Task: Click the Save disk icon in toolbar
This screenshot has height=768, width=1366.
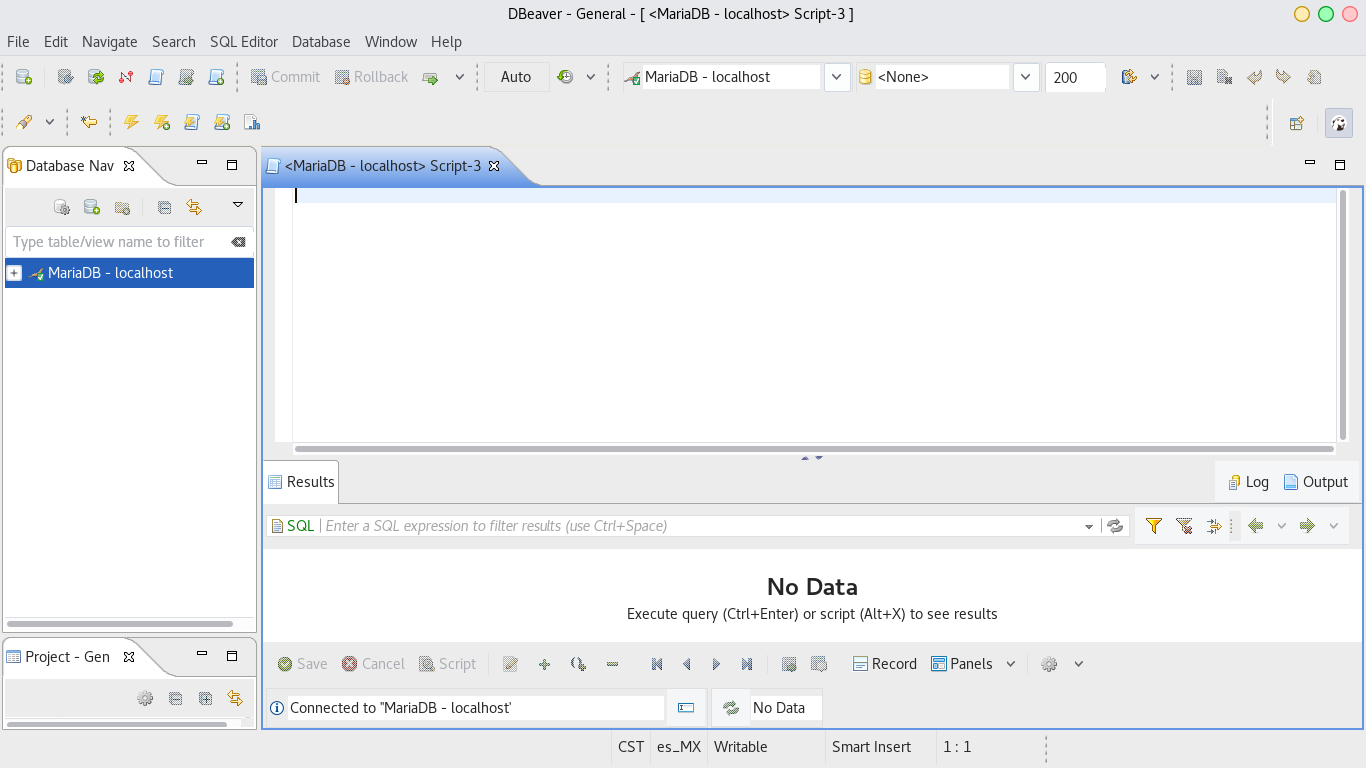Action: click(x=1194, y=77)
